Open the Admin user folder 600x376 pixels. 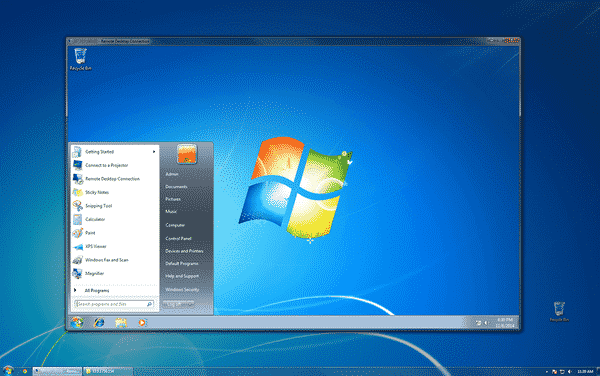click(172, 174)
